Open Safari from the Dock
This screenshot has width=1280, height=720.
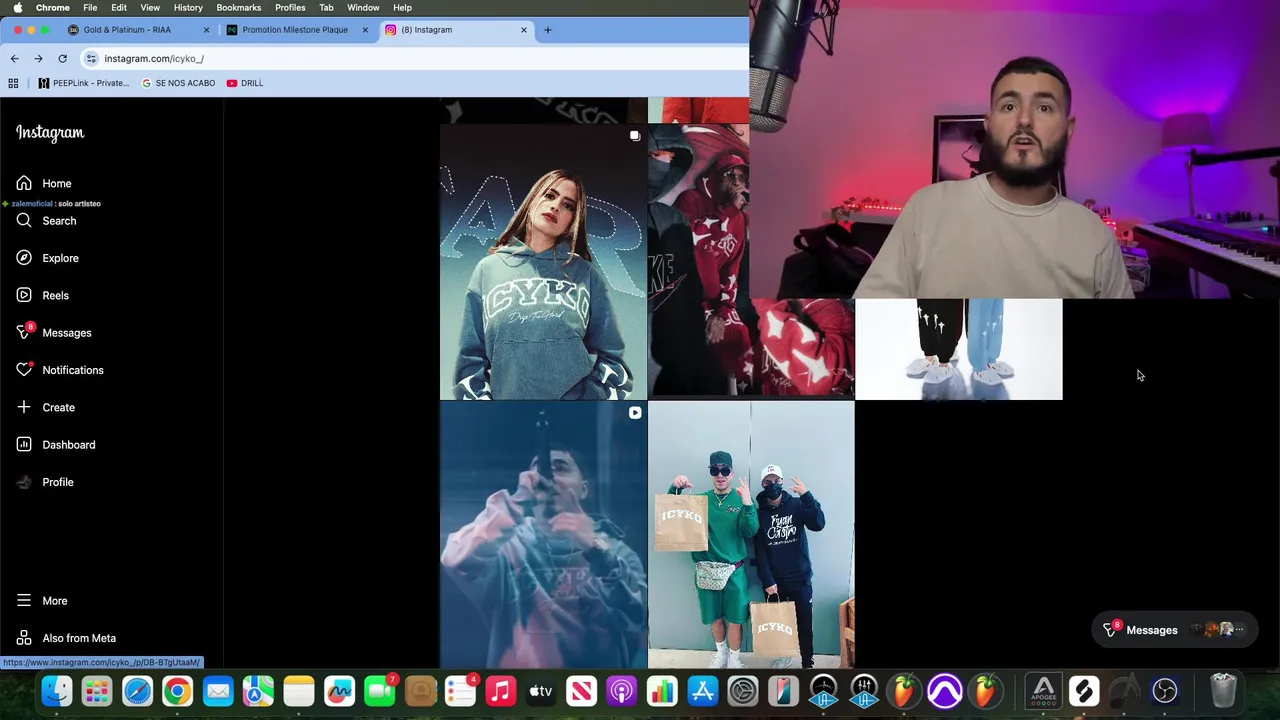(x=137, y=691)
